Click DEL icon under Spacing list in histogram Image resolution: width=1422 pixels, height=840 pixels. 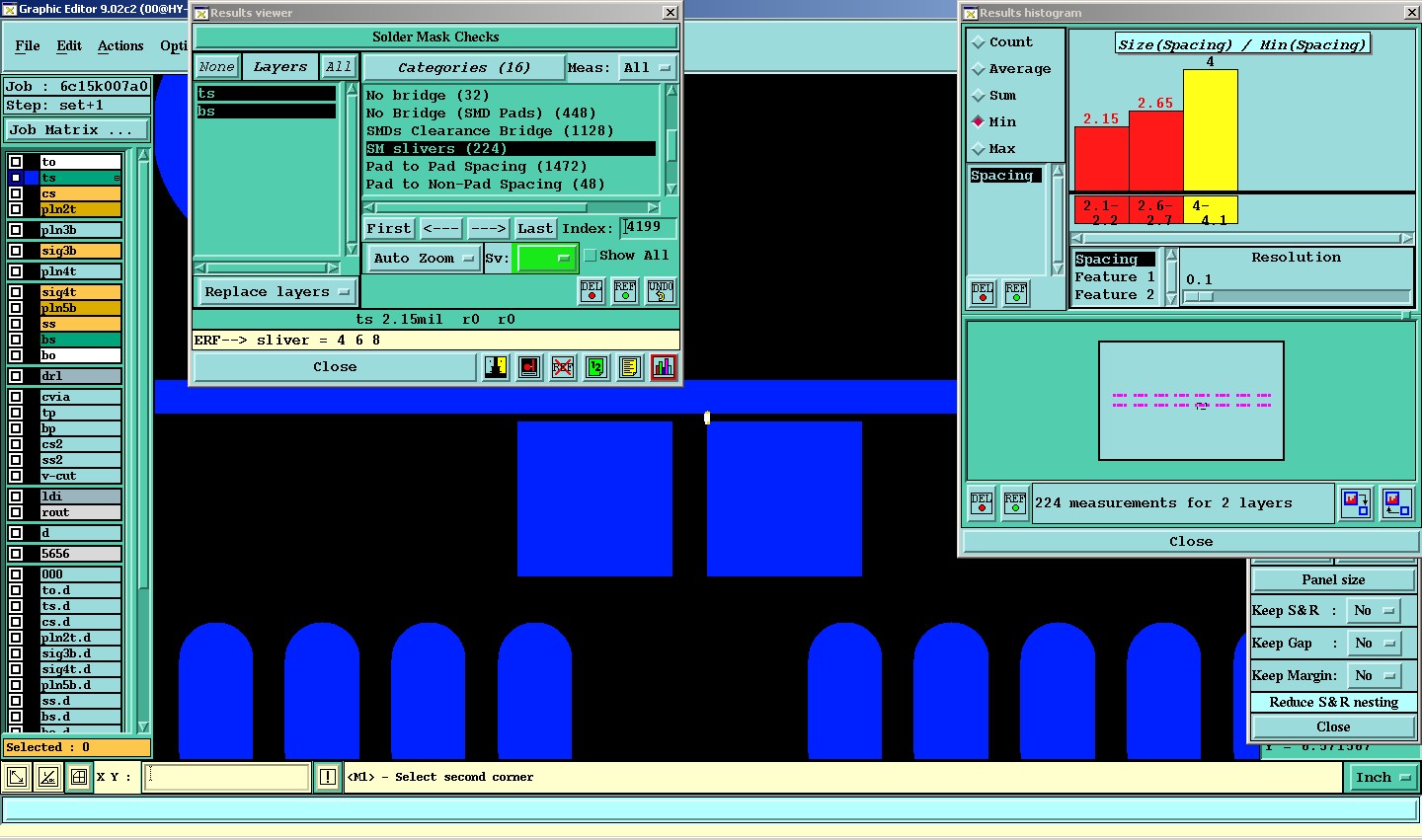(x=983, y=293)
